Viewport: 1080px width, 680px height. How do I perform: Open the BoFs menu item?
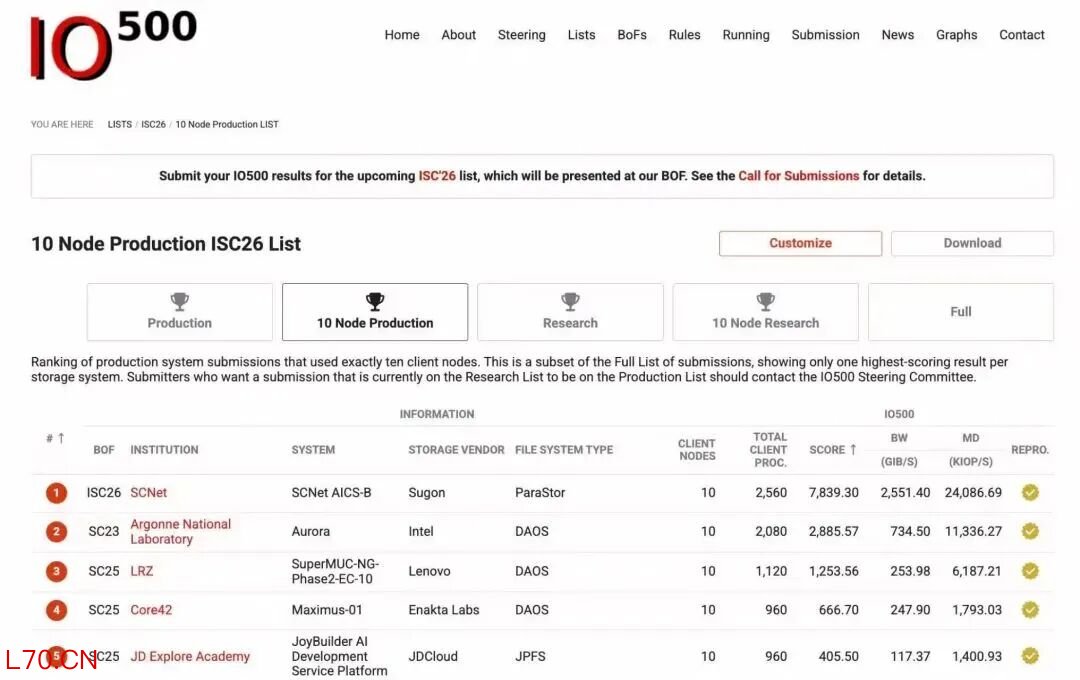click(x=632, y=34)
